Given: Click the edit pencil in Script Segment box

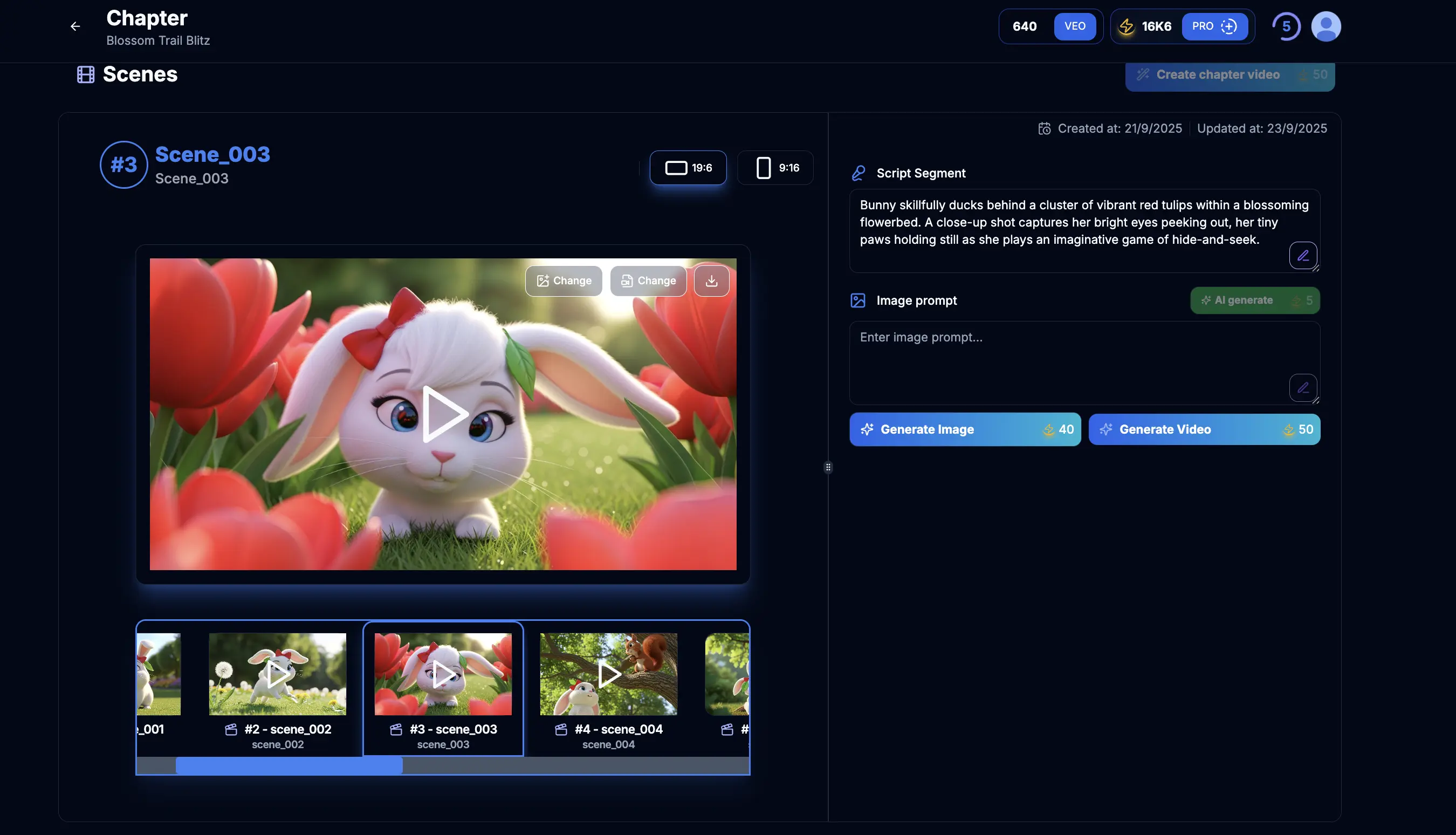Looking at the screenshot, I should click(1302, 256).
